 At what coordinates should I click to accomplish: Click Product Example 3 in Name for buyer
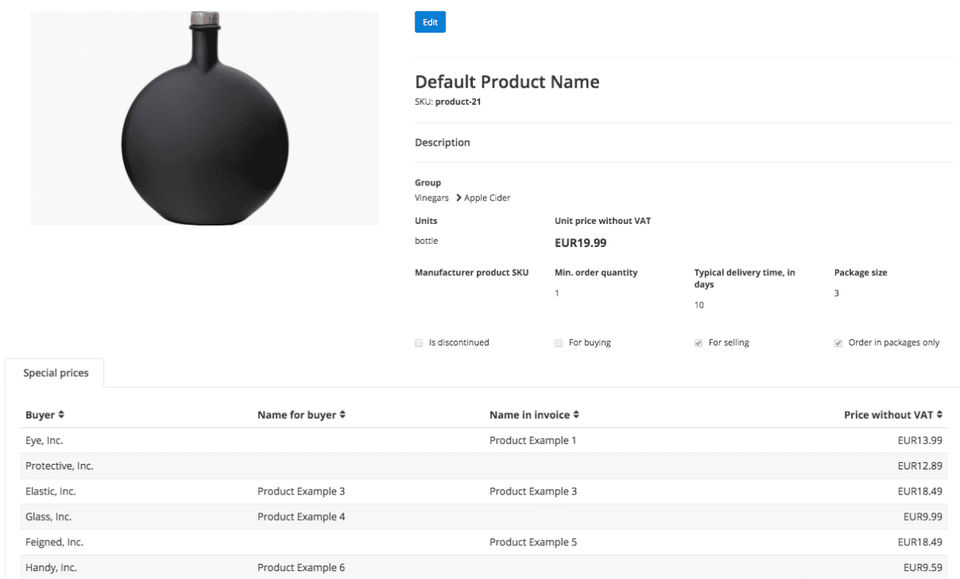(x=301, y=492)
